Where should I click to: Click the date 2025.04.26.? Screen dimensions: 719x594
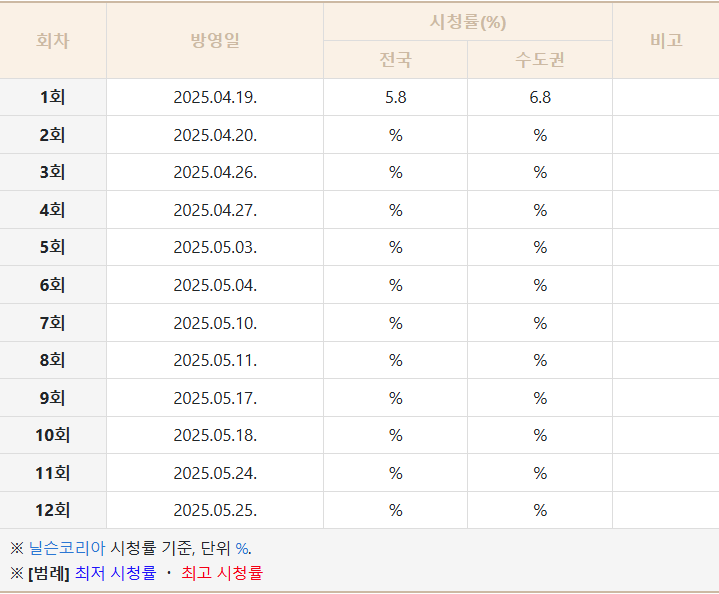pyautogui.click(x=215, y=172)
